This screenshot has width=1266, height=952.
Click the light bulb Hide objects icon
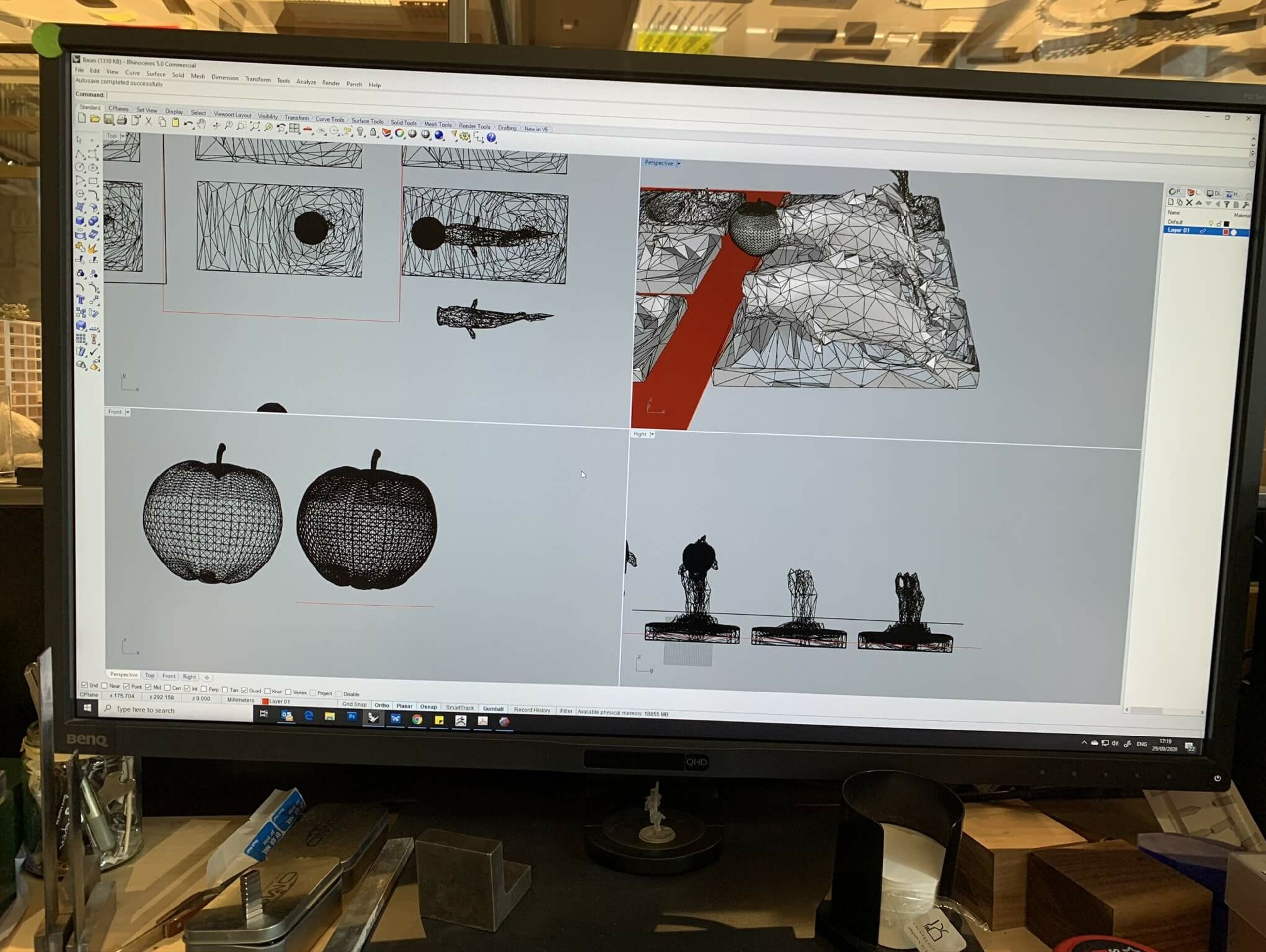[x=360, y=131]
